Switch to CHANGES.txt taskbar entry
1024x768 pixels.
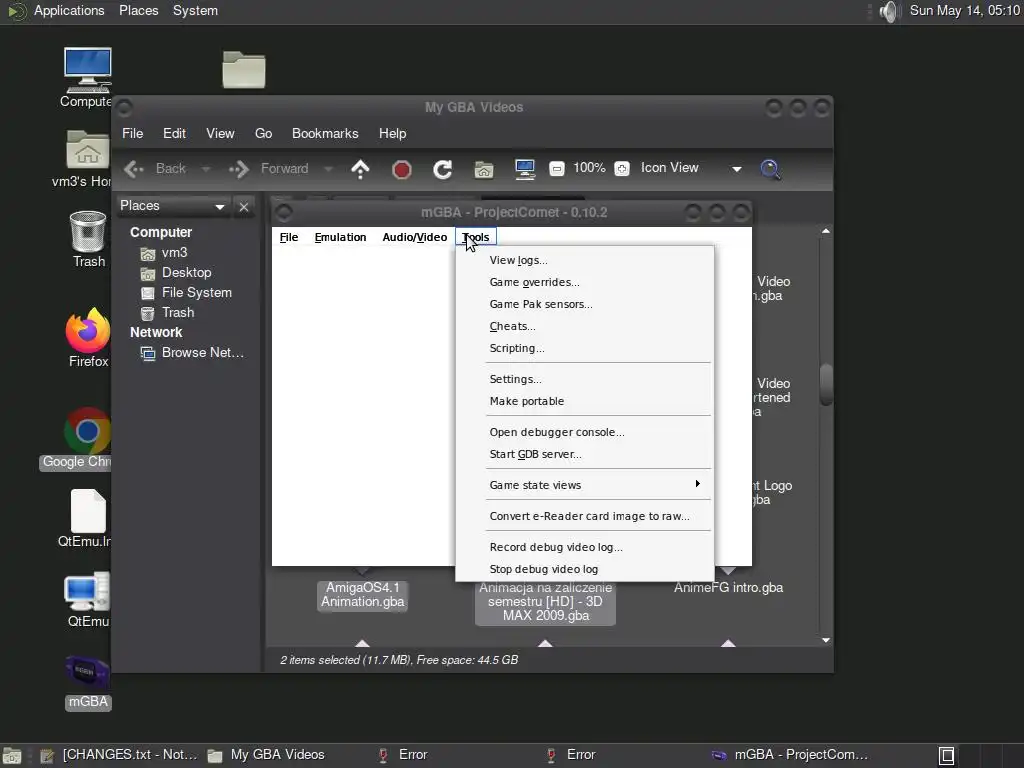pyautogui.click(x=119, y=755)
